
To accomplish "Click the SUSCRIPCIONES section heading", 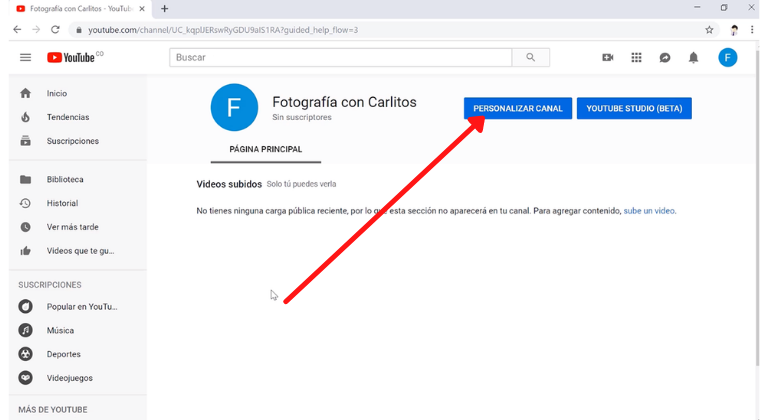I will click(50, 285).
